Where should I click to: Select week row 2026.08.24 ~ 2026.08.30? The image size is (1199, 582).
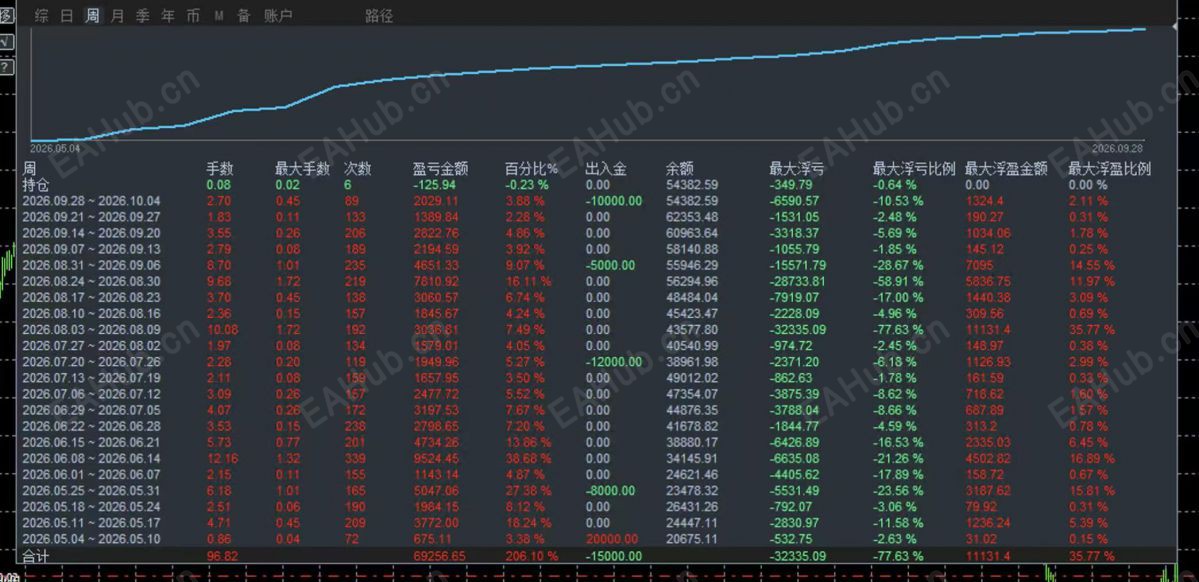92,281
